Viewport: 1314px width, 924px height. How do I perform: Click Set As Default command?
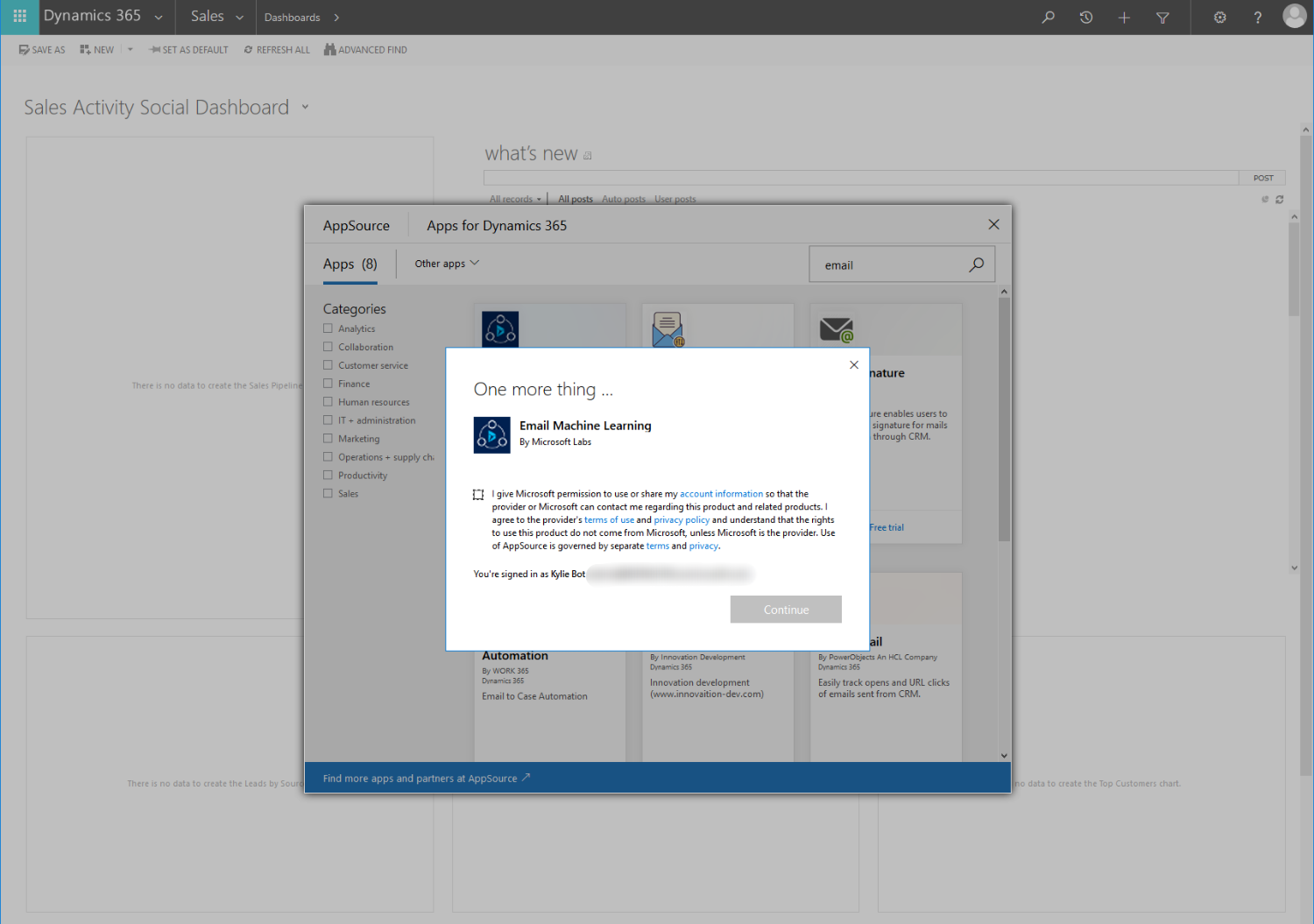pos(189,50)
